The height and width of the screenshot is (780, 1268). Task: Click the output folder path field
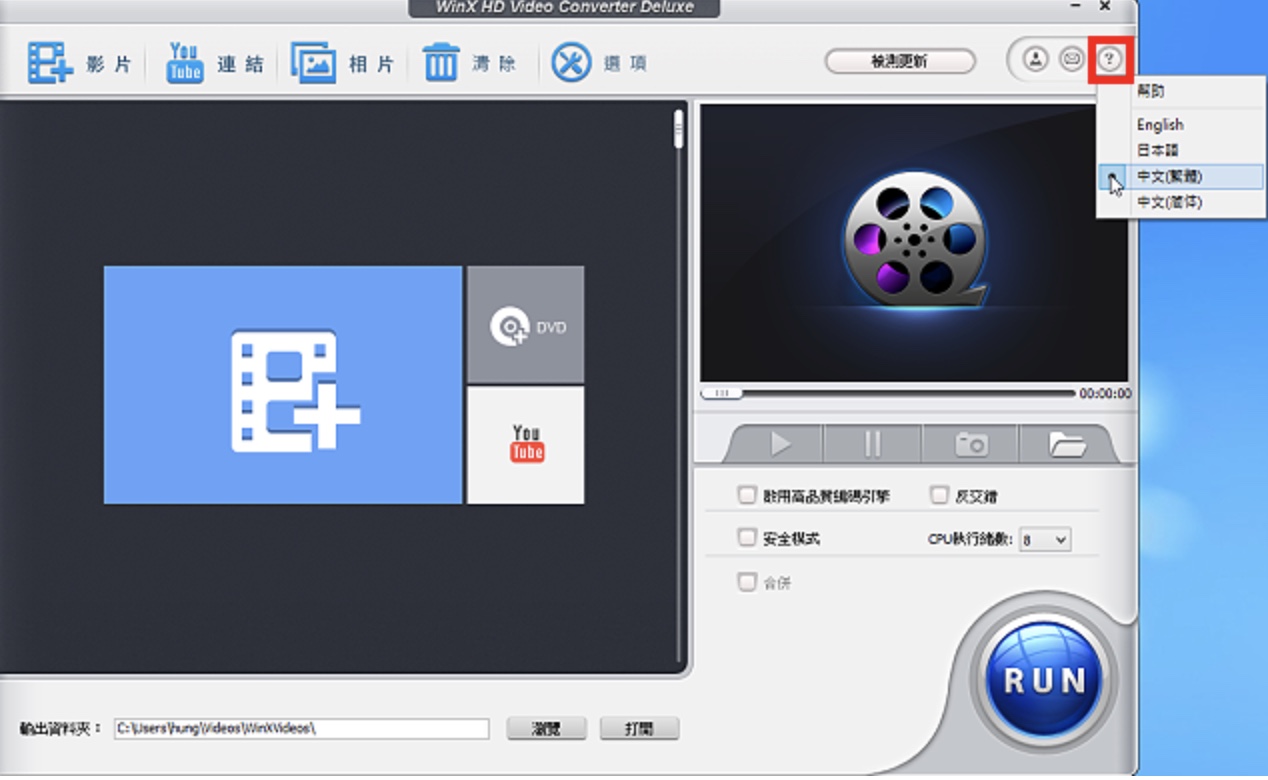coord(301,728)
